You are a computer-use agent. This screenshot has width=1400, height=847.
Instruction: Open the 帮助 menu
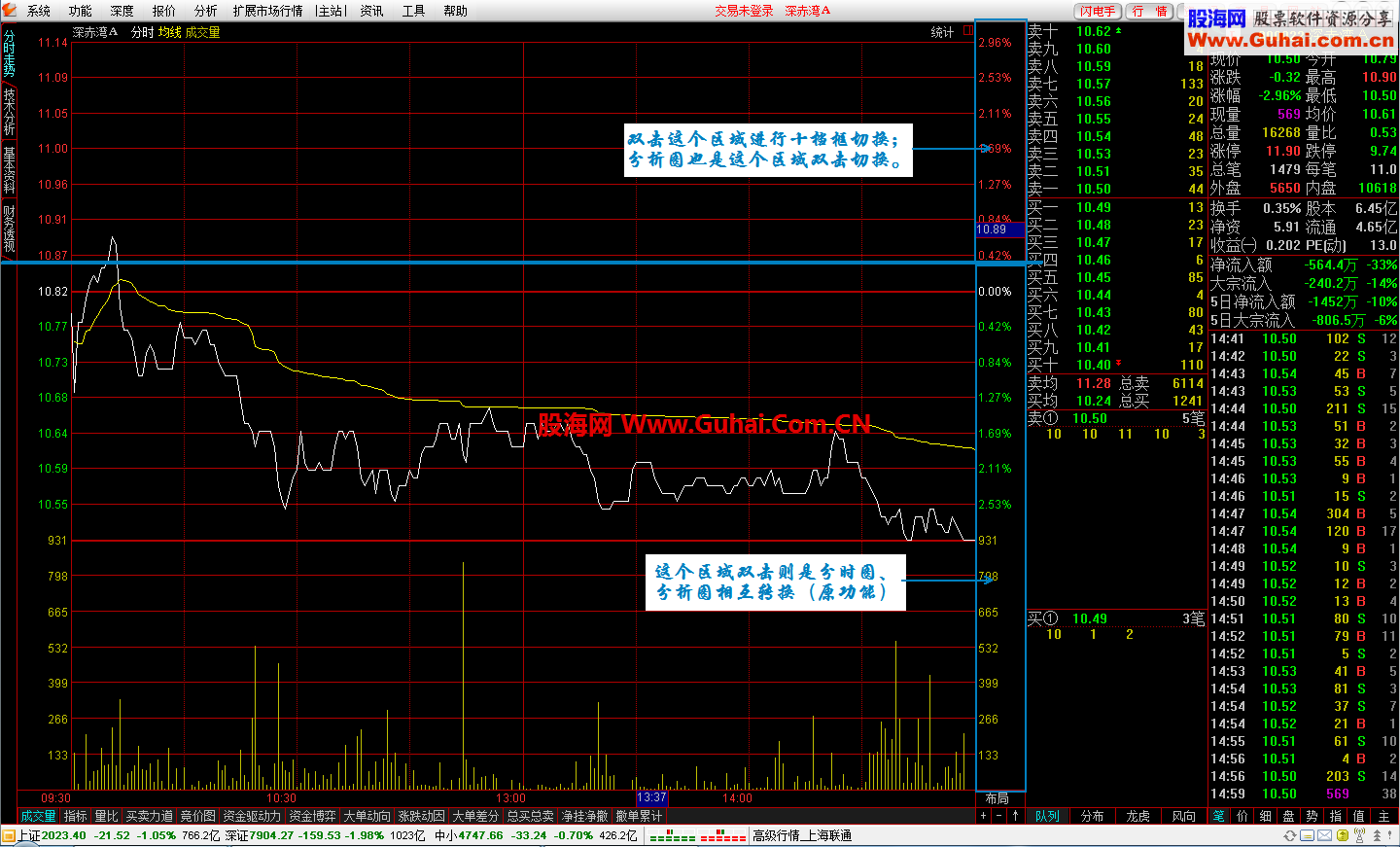tap(455, 11)
